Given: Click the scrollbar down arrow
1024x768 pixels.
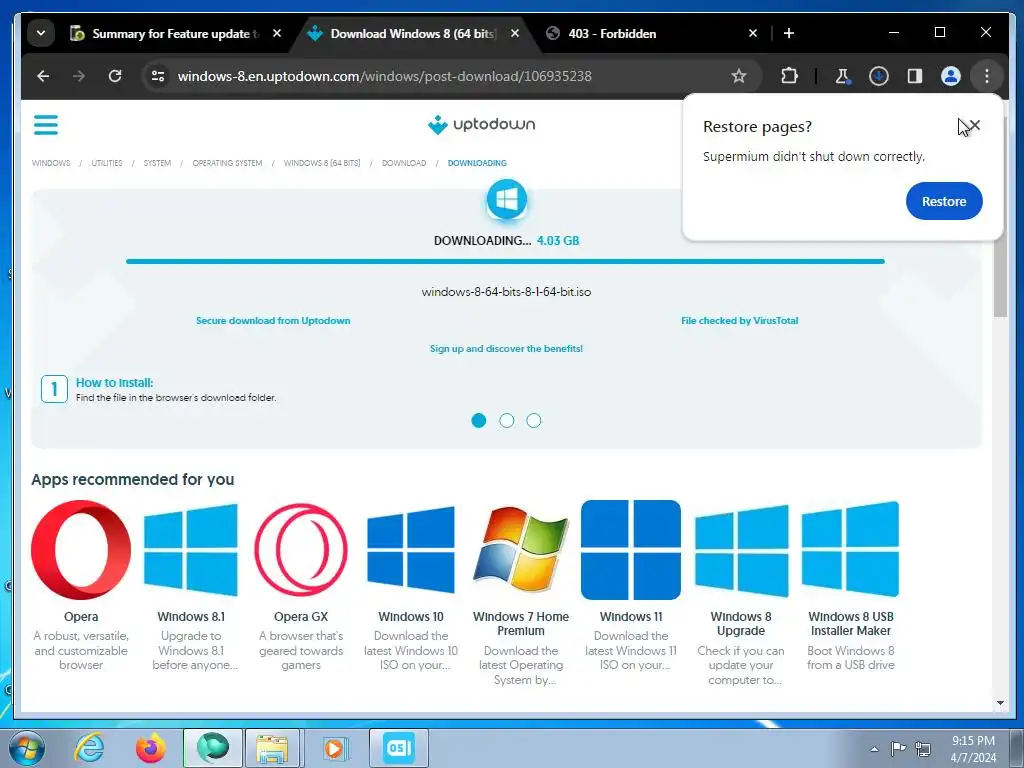Looking at the screenshot, I should 1000,703.
